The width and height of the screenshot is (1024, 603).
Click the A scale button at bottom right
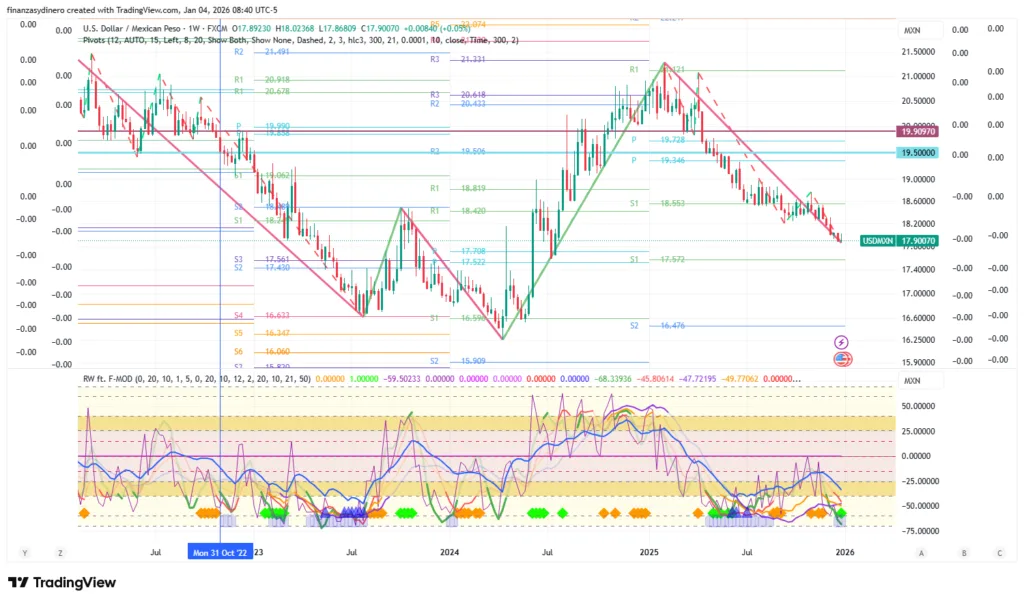[x=920, y=552]
